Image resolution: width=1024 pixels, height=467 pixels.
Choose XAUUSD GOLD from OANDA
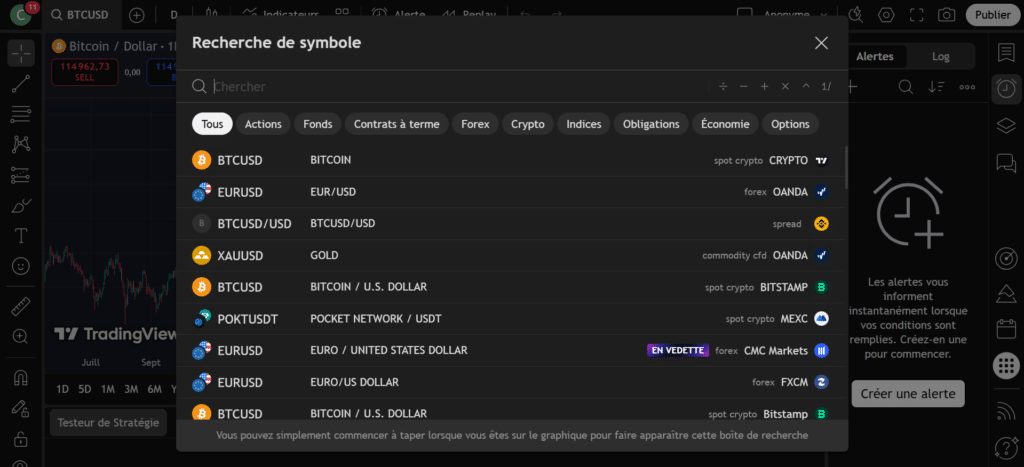coord(511,255)
